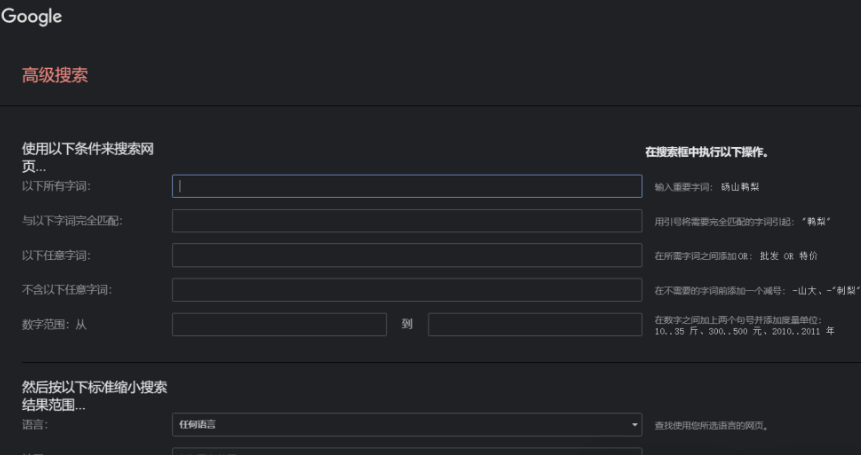Click the 然后按以下标准缩小搜索结果范围 heading
Image resolution: width=861 pixels, height=455 pixels.
pos(94,396)
